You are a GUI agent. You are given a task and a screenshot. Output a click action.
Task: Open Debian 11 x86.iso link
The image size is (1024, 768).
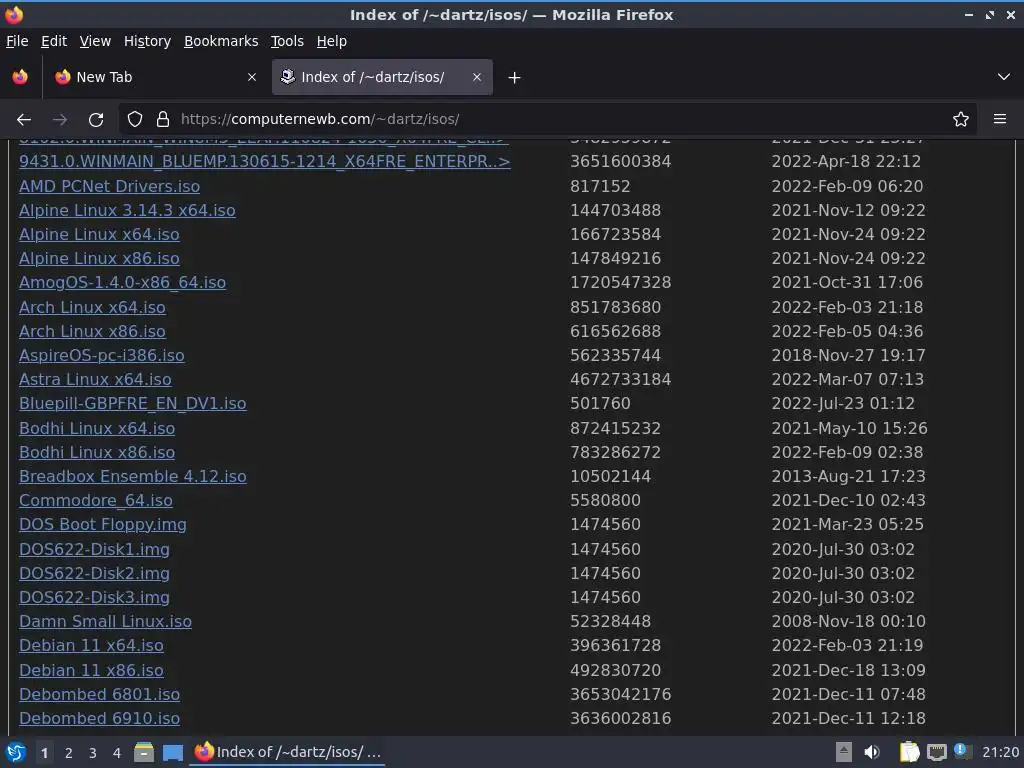(x=91, y=671)
